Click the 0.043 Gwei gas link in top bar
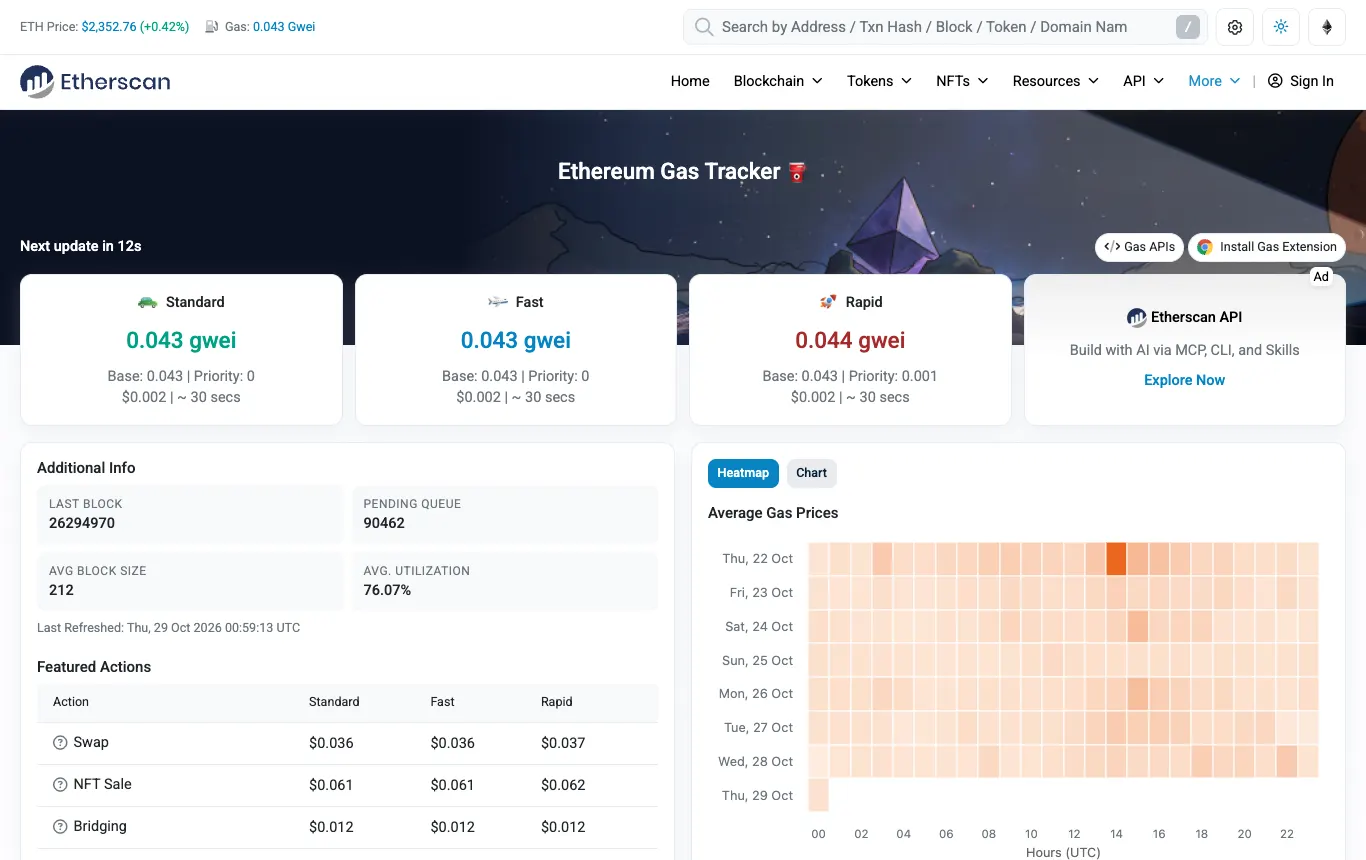 click(x=284, y=27)
